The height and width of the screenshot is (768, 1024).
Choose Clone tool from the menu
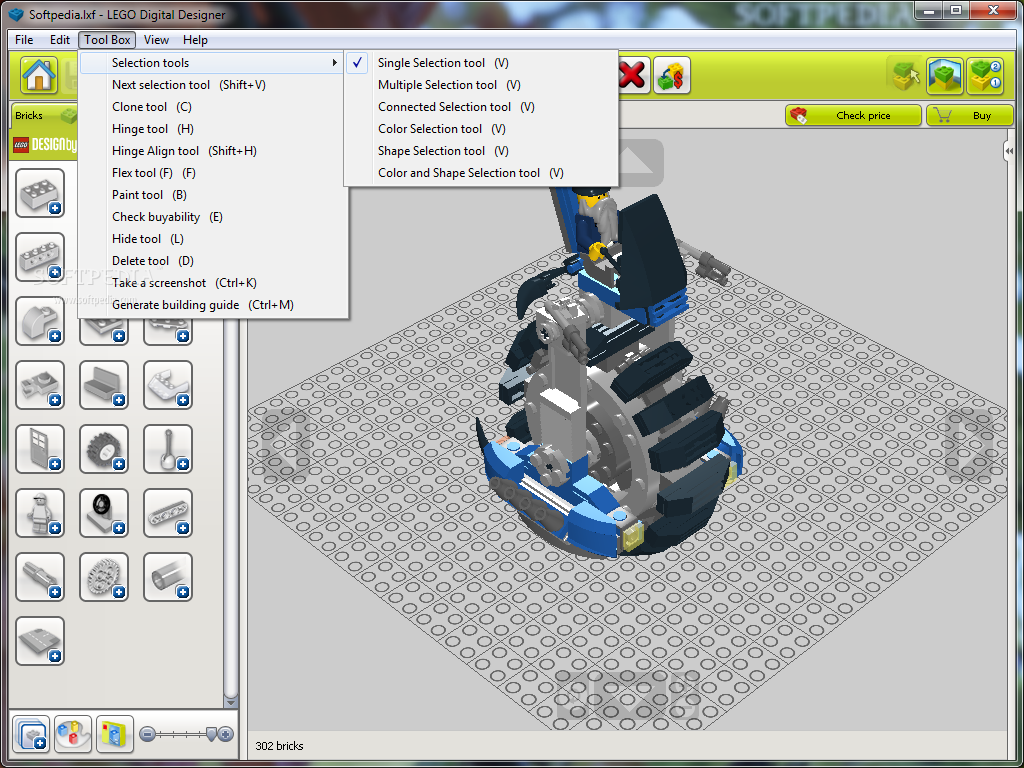coord(213,106)
